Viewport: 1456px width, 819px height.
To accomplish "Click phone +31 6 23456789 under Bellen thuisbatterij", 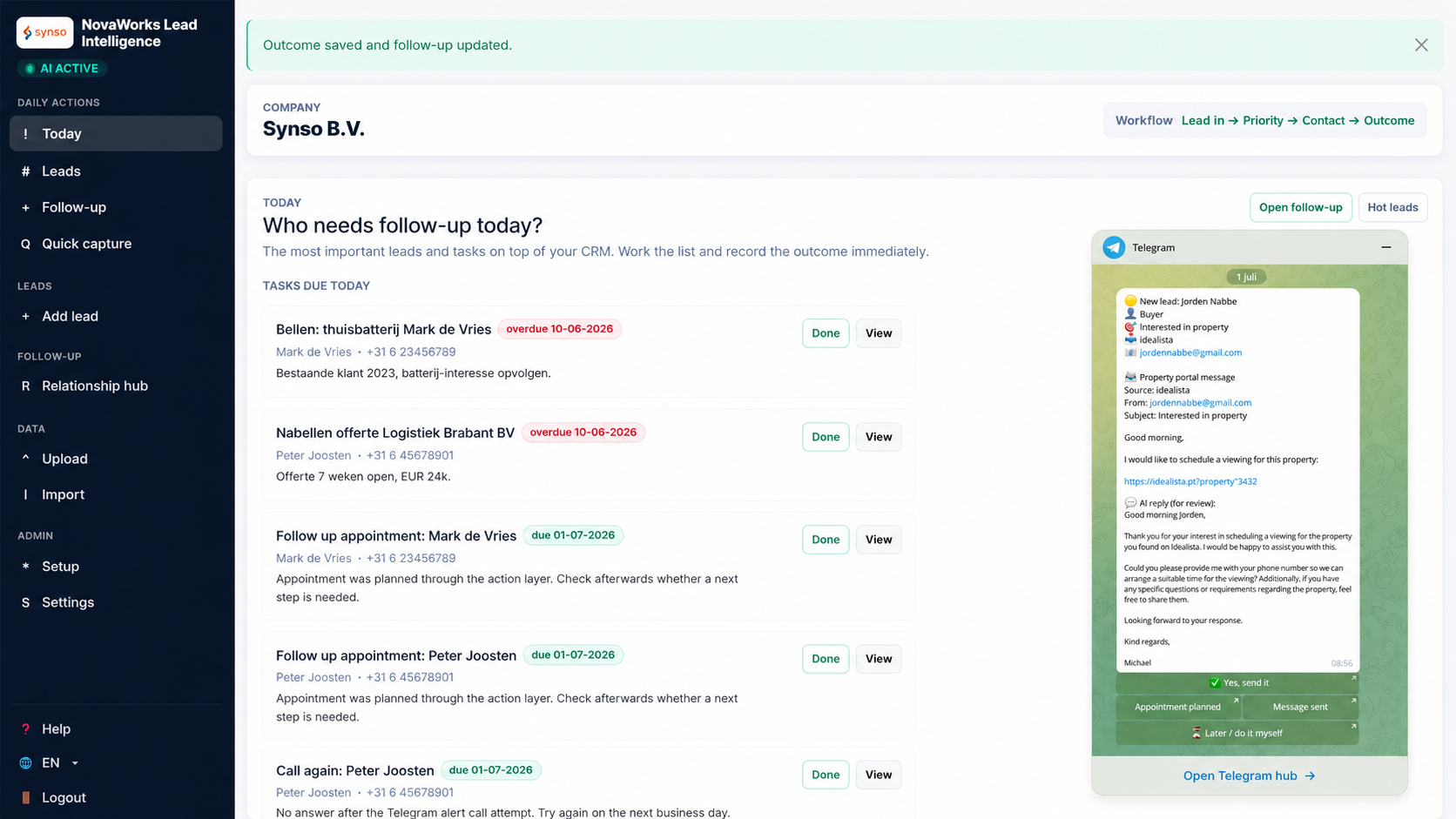I will pos(411,352).
